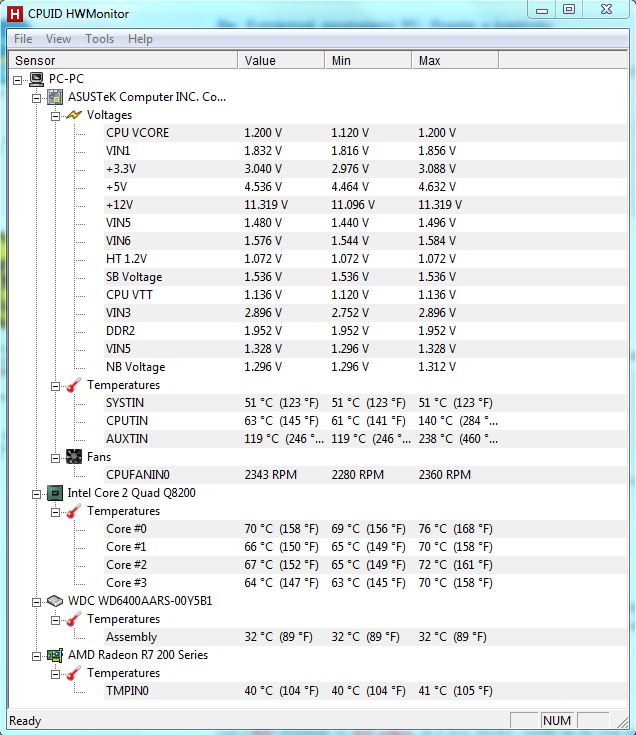This screenshot has height=735, width=636.
Task: Select the Core #1 row
Action: click(x=366, y=547)
